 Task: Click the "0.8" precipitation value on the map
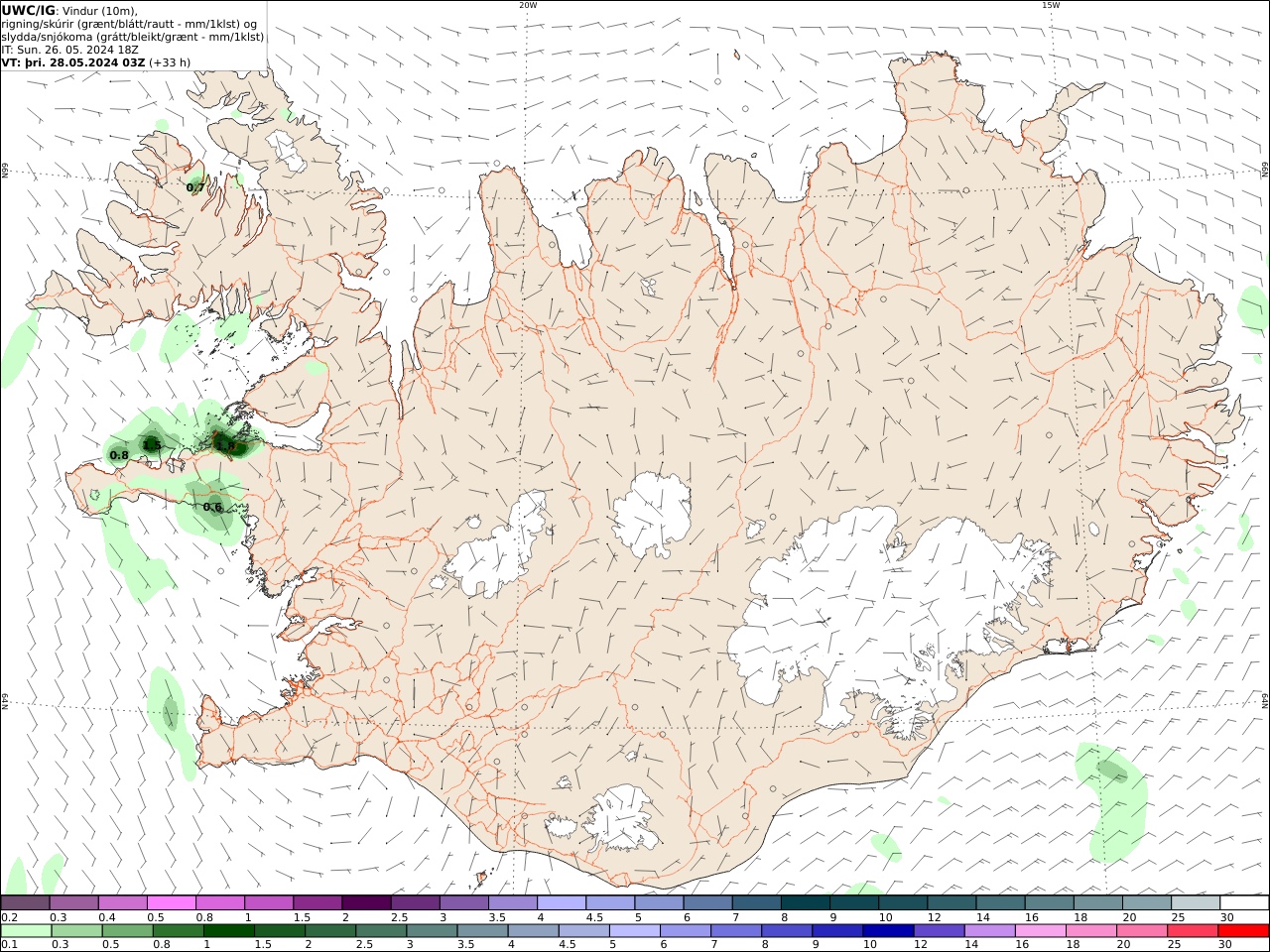119,455
